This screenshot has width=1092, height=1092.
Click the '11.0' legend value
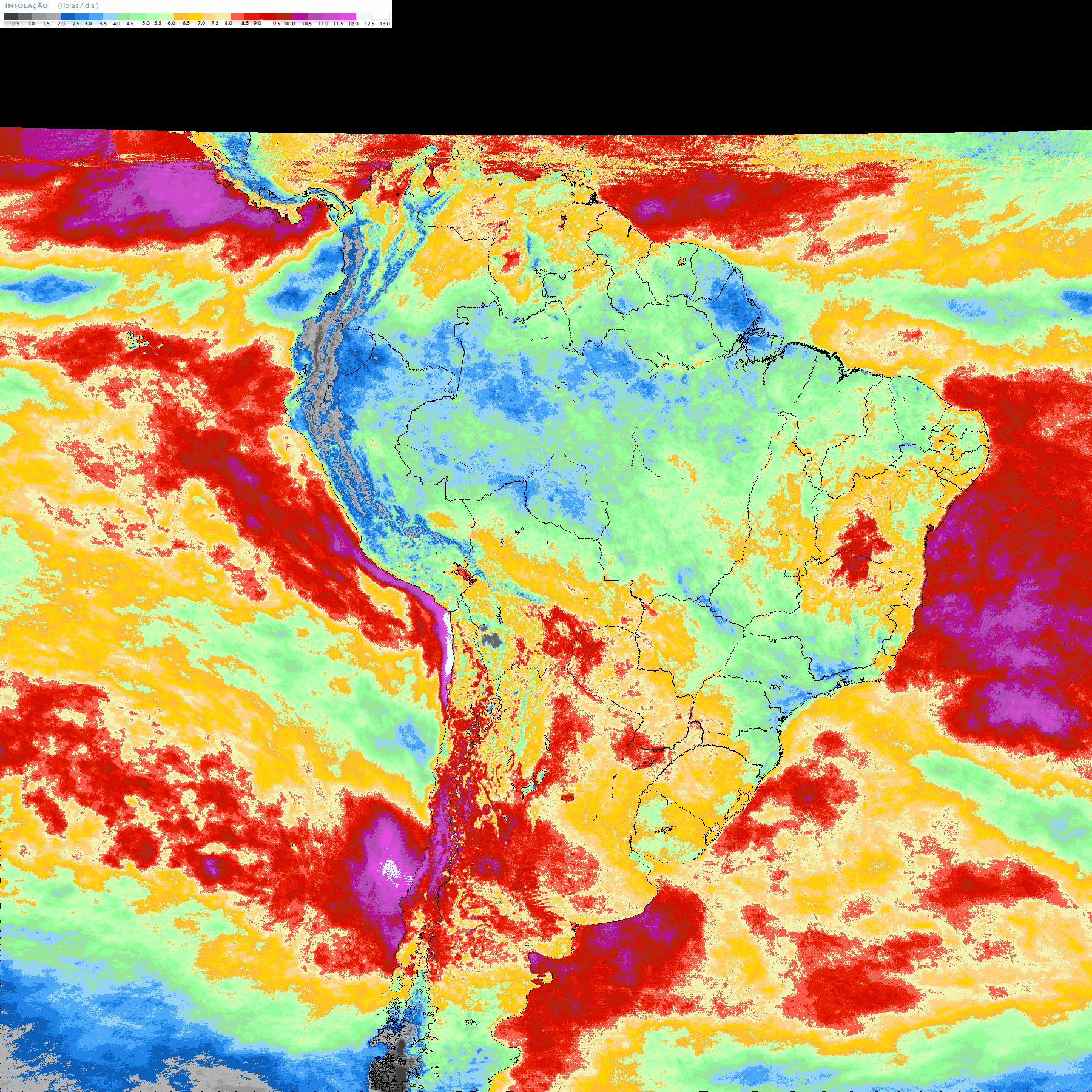323,24
